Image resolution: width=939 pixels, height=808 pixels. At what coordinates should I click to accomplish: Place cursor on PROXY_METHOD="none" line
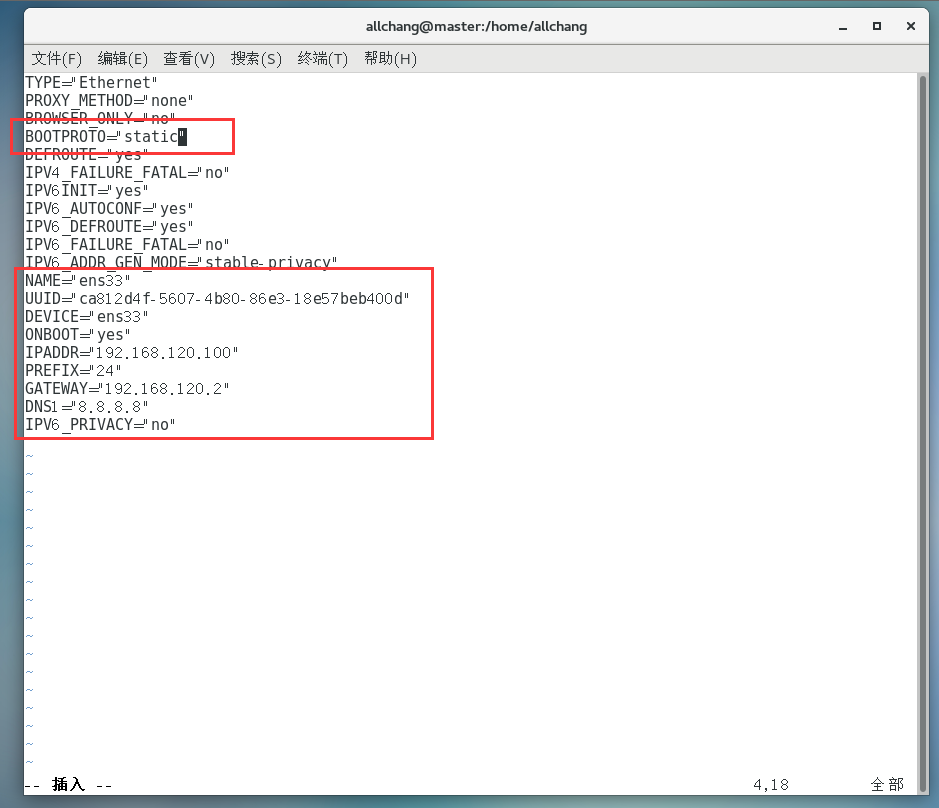[x=109, y=101]
